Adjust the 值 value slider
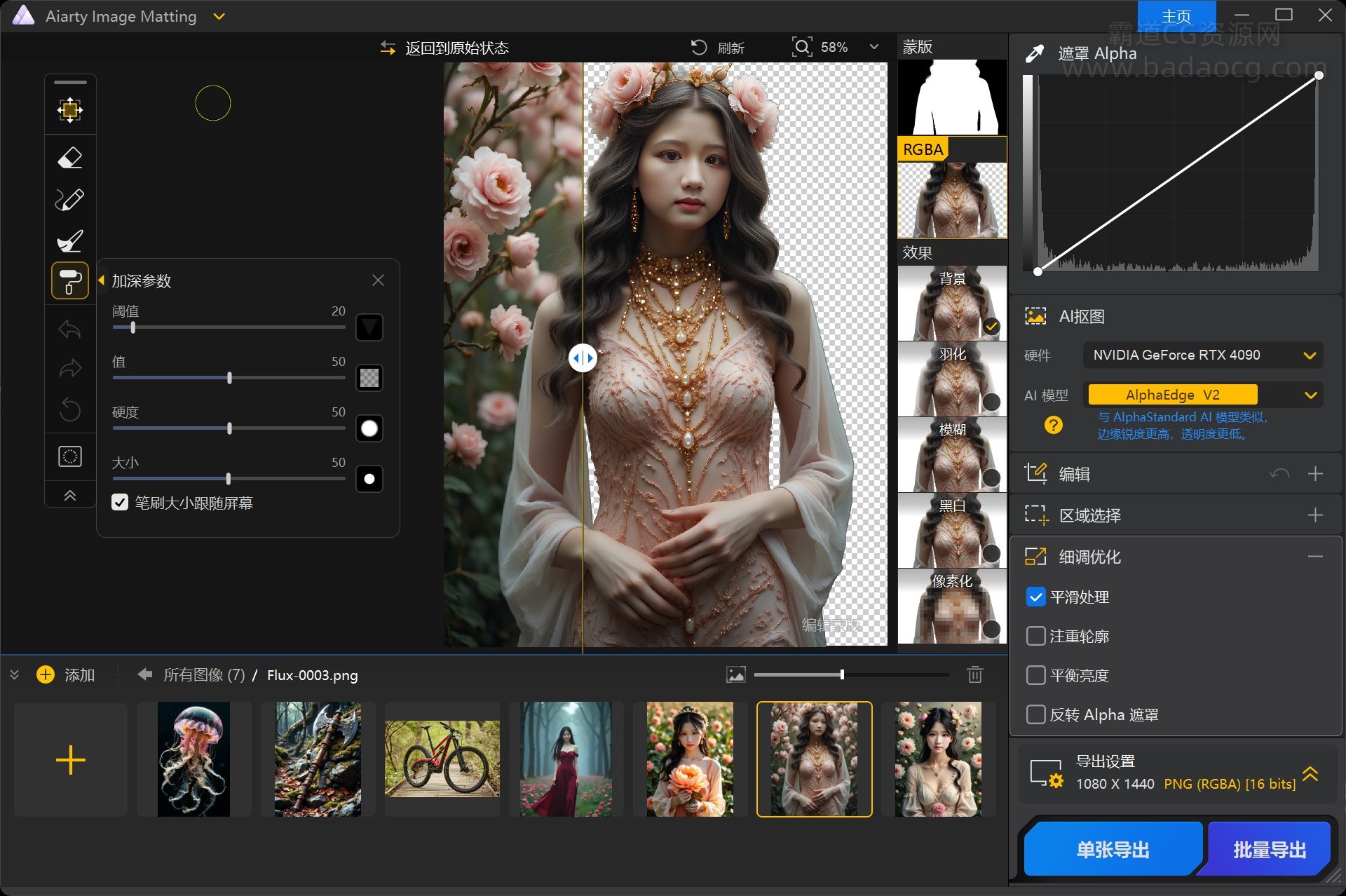Image resolution: width=1346 pixels, height=896 pixels. tap(229, 378)
